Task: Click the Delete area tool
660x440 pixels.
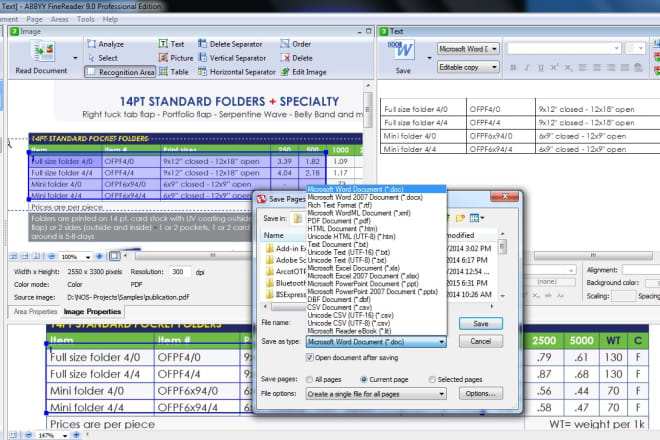Action: tap(297, 58)
